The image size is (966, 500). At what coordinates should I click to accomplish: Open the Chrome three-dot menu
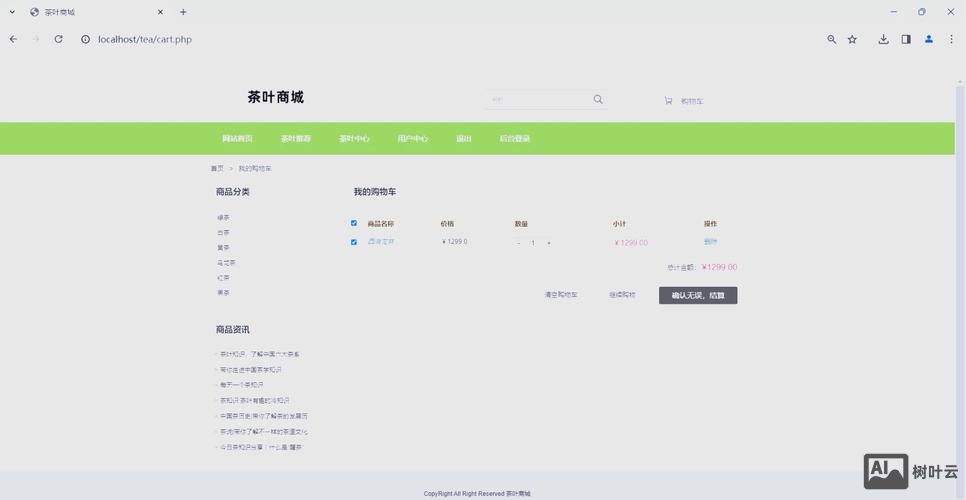coord(951,39)
